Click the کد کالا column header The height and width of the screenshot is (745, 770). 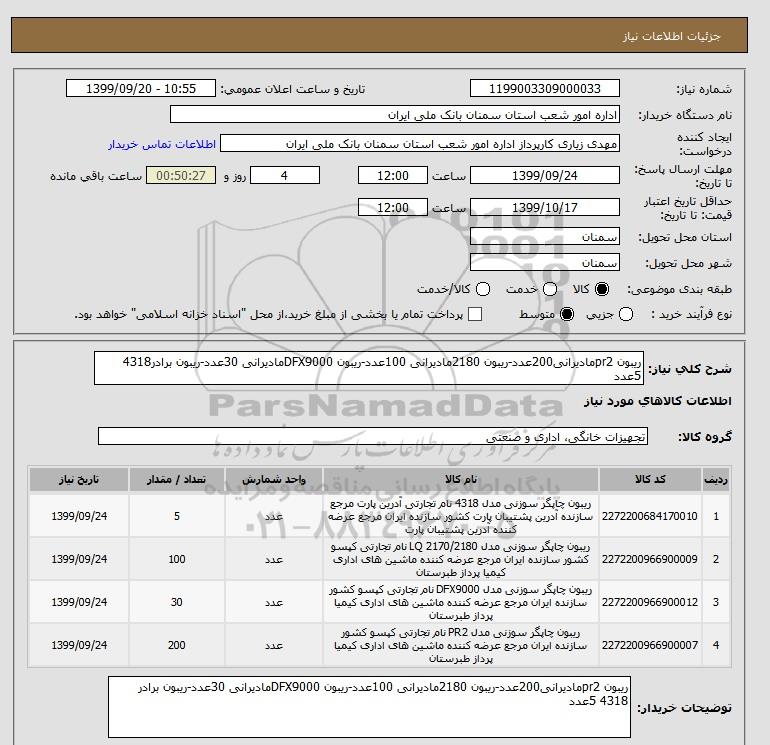click(650, 479)
